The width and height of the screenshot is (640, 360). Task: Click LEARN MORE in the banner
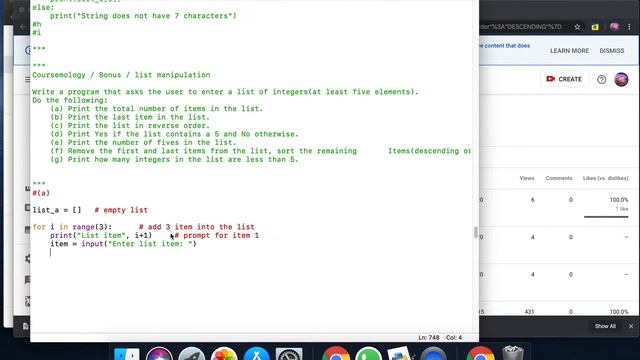tap(569, 51)
